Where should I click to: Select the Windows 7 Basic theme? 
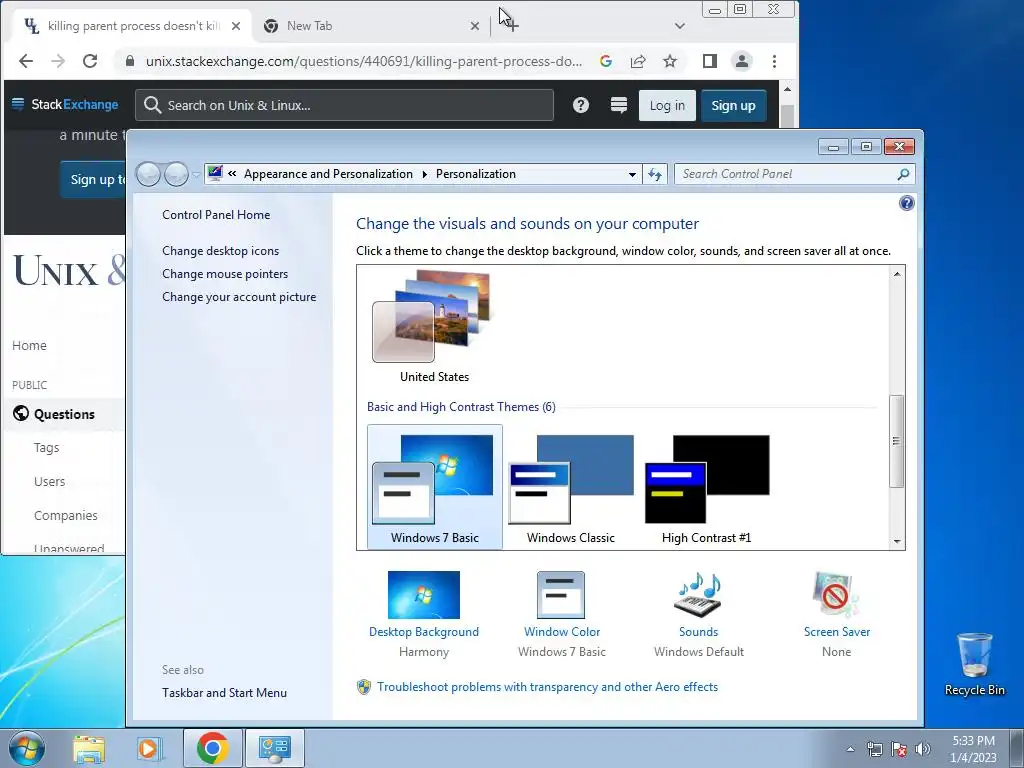click(435, 487)
